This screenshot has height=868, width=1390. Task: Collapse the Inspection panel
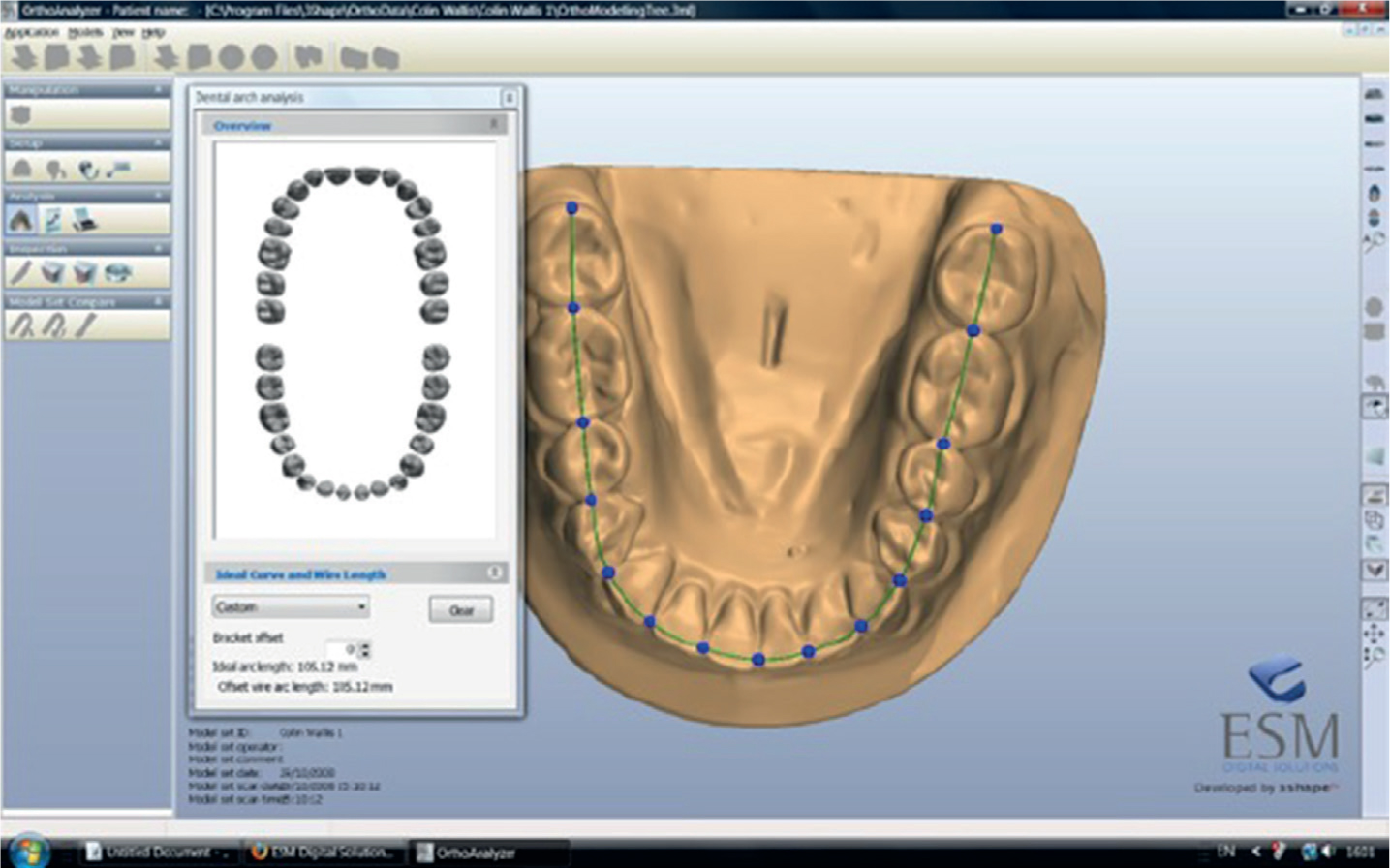click(x=159, y=248)
